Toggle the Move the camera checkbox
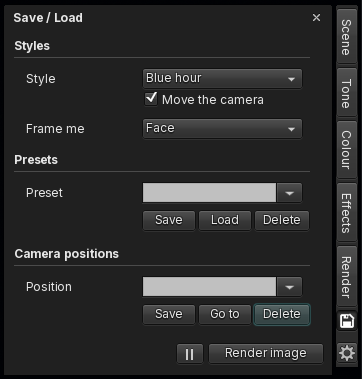 click(151, 99)
